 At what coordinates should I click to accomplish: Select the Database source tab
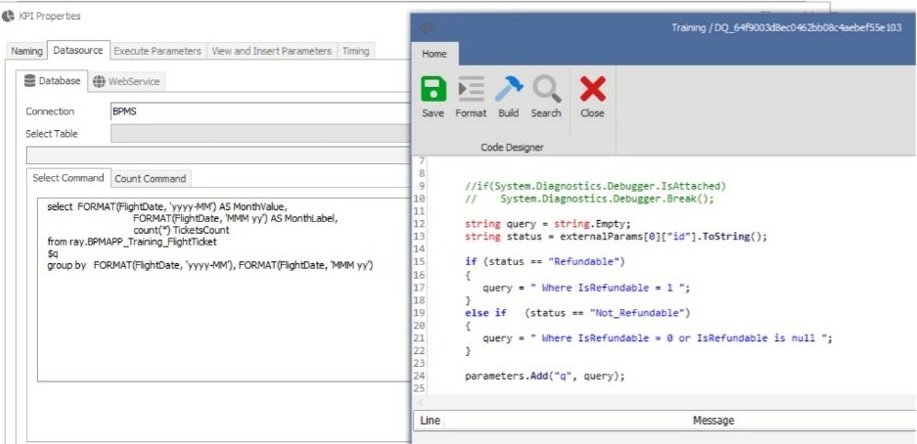tap(52, 81)
